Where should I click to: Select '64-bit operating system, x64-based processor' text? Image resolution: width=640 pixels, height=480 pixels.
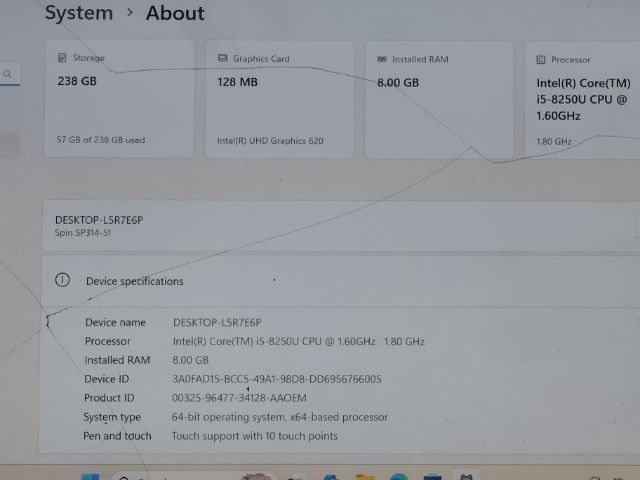point(280,417)
